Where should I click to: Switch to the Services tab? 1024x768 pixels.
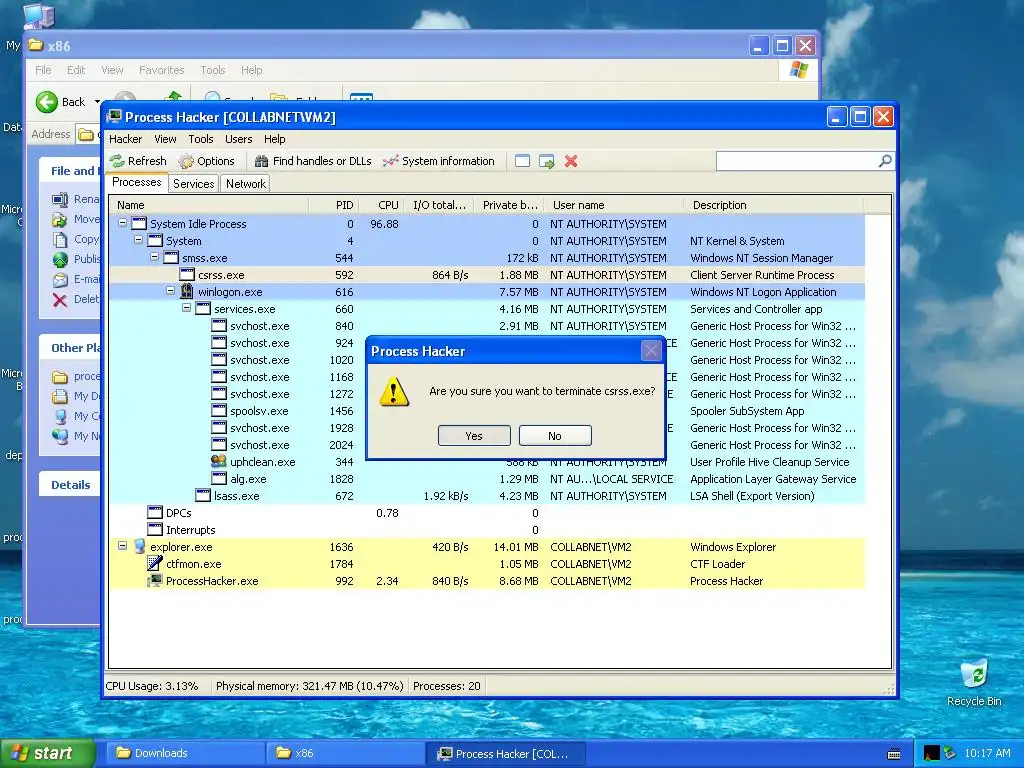tap(193, 184)
